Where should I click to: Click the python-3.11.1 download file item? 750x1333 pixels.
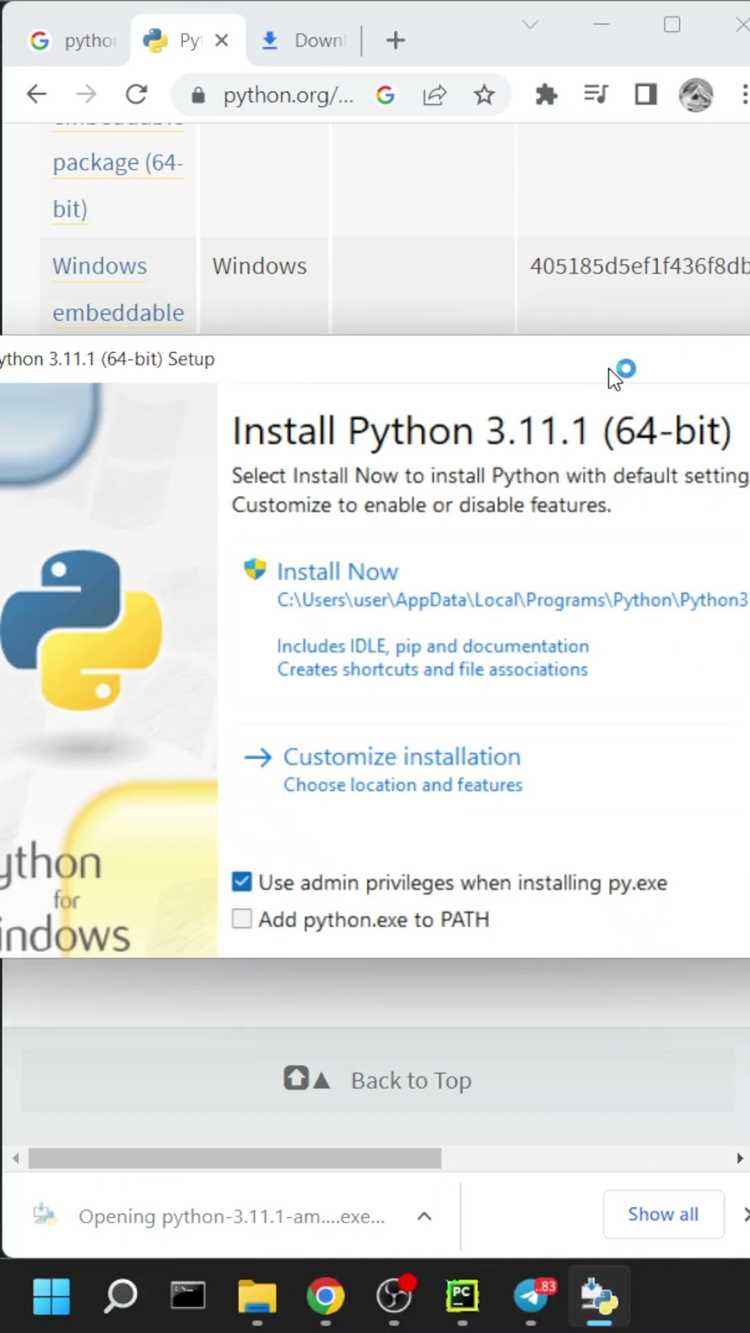pos(210,1216)
